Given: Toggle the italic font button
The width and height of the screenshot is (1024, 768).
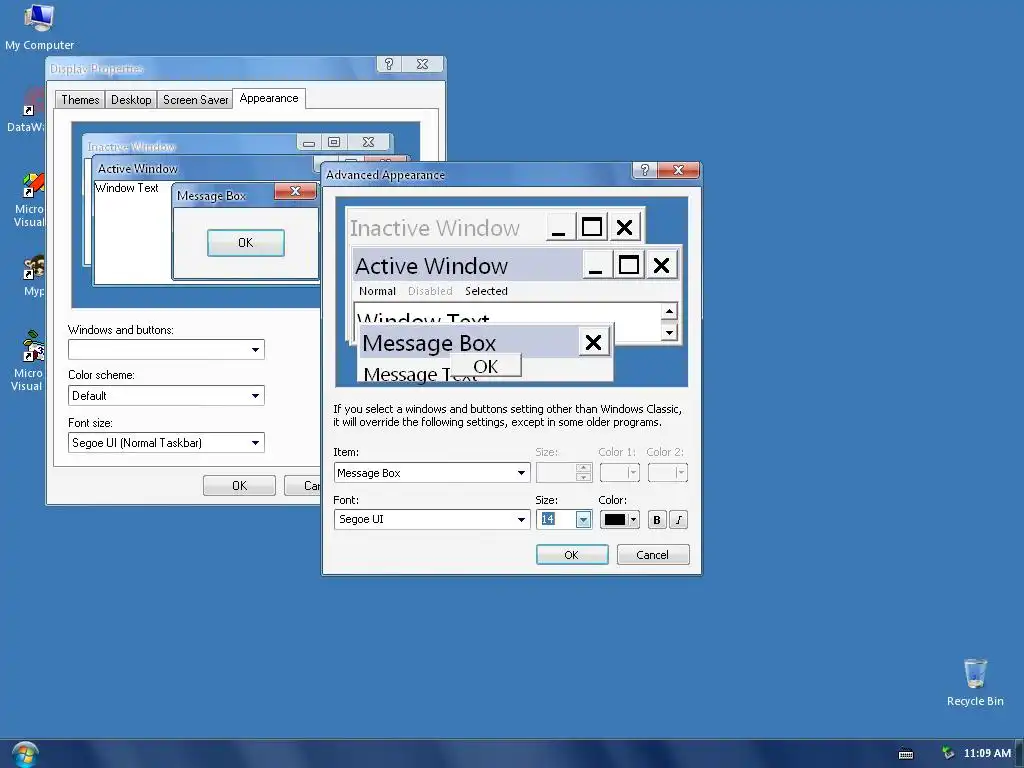Looking at the screenshot, I should (679, 520).
